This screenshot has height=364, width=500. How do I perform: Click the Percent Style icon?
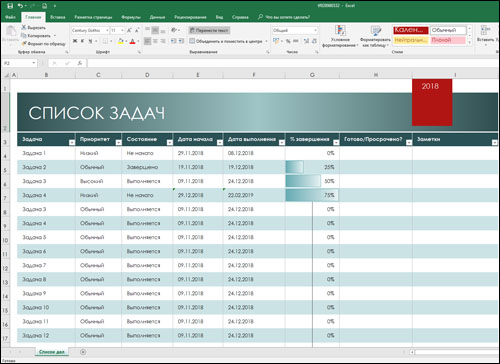[x=288, y=41]
